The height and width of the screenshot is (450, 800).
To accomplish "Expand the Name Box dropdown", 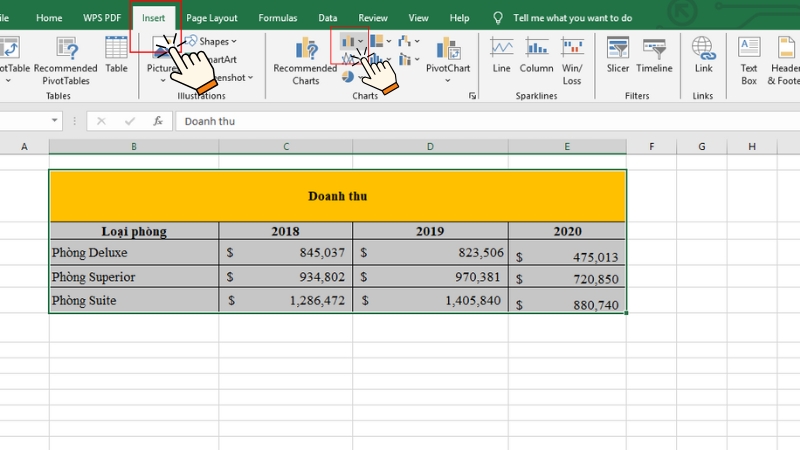I will 55,121.
